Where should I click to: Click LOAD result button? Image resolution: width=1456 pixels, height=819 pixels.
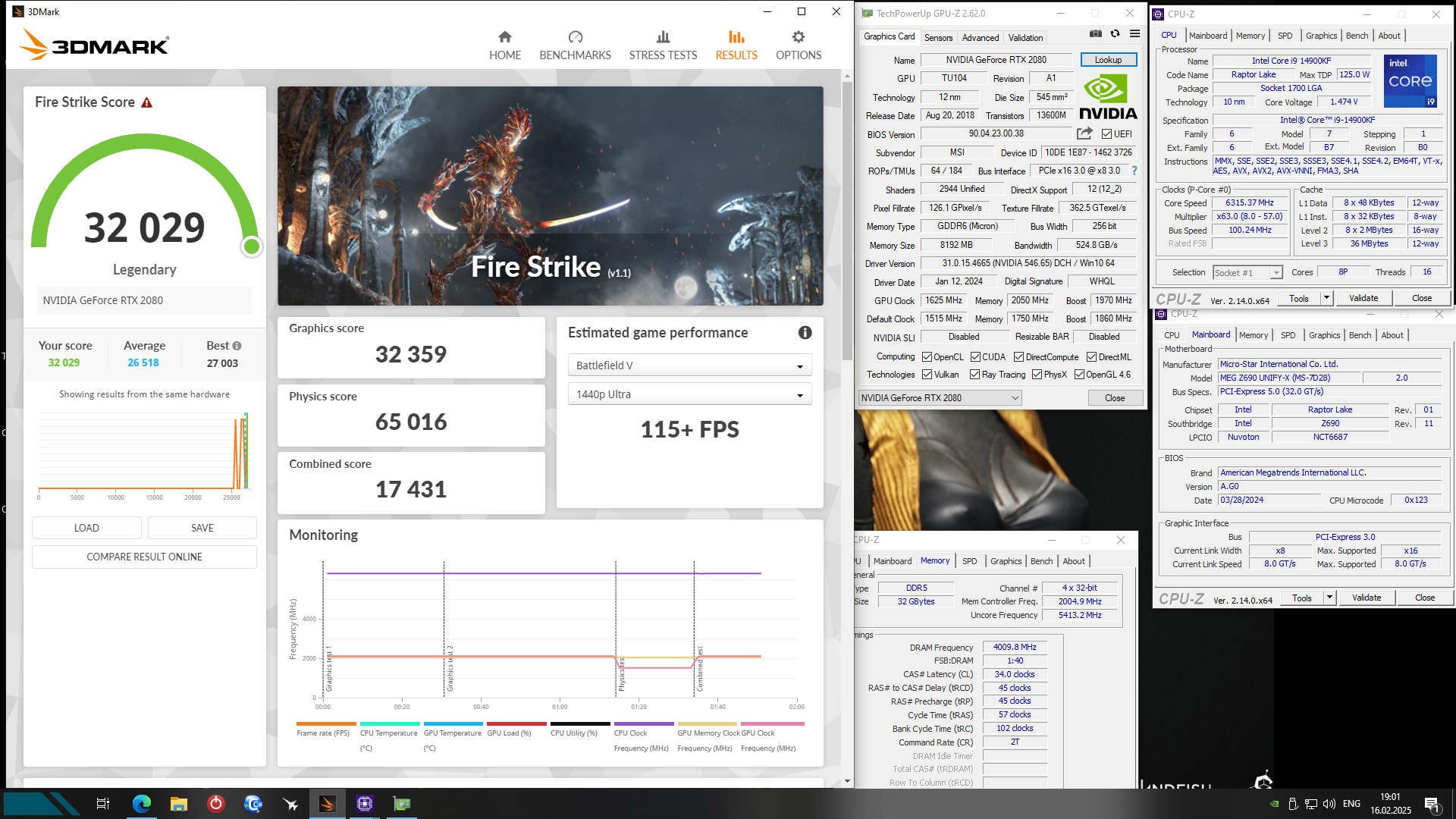coord(86,528)
